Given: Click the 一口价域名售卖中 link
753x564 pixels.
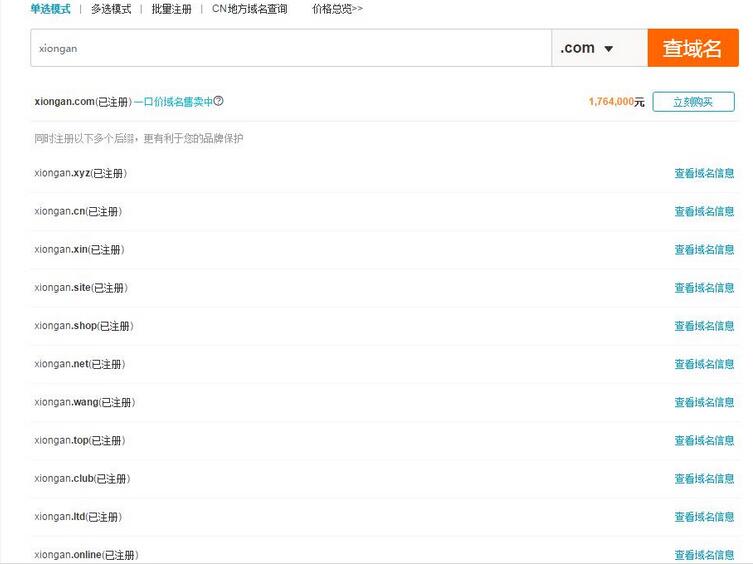Looking at the screenshot, I should [x=173, y=101].
